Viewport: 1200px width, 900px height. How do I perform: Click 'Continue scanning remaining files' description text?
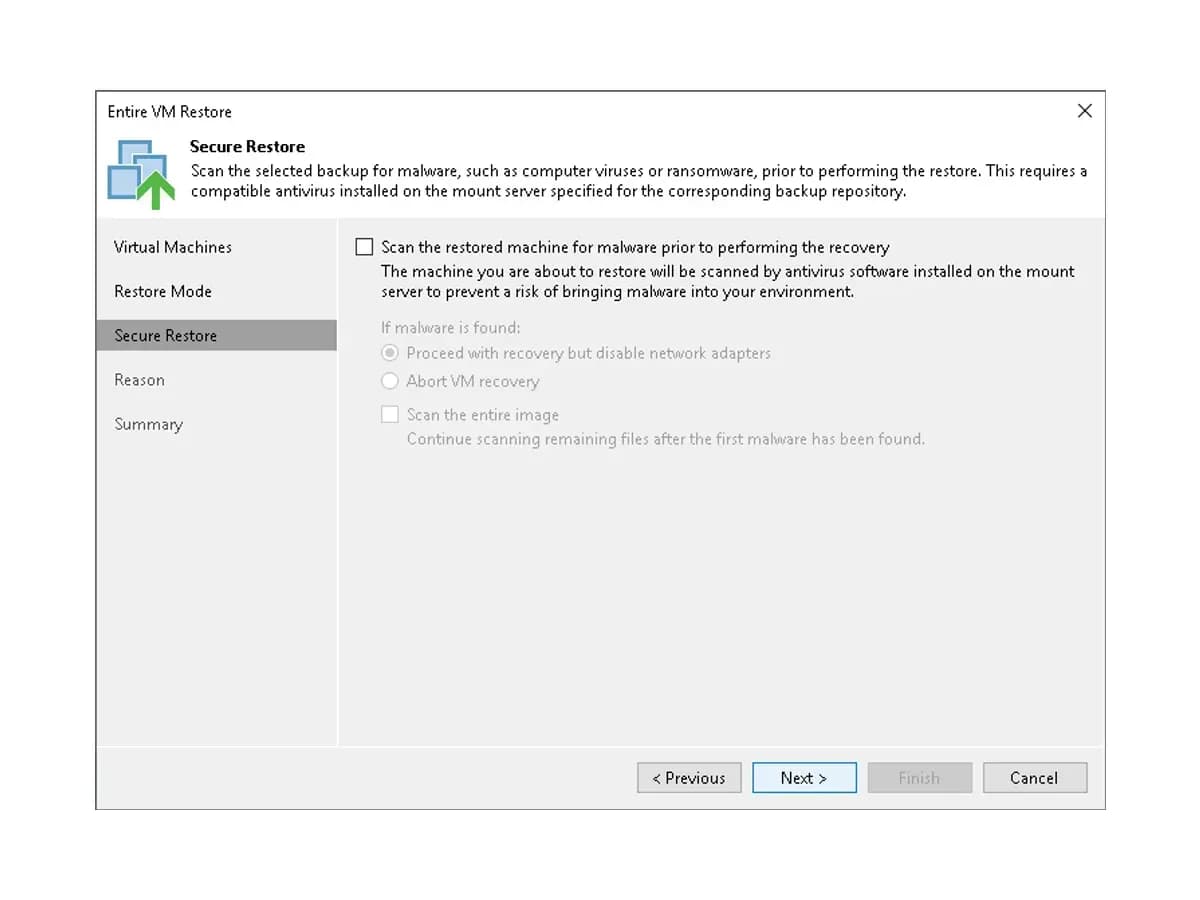click(x=665, y=439)
